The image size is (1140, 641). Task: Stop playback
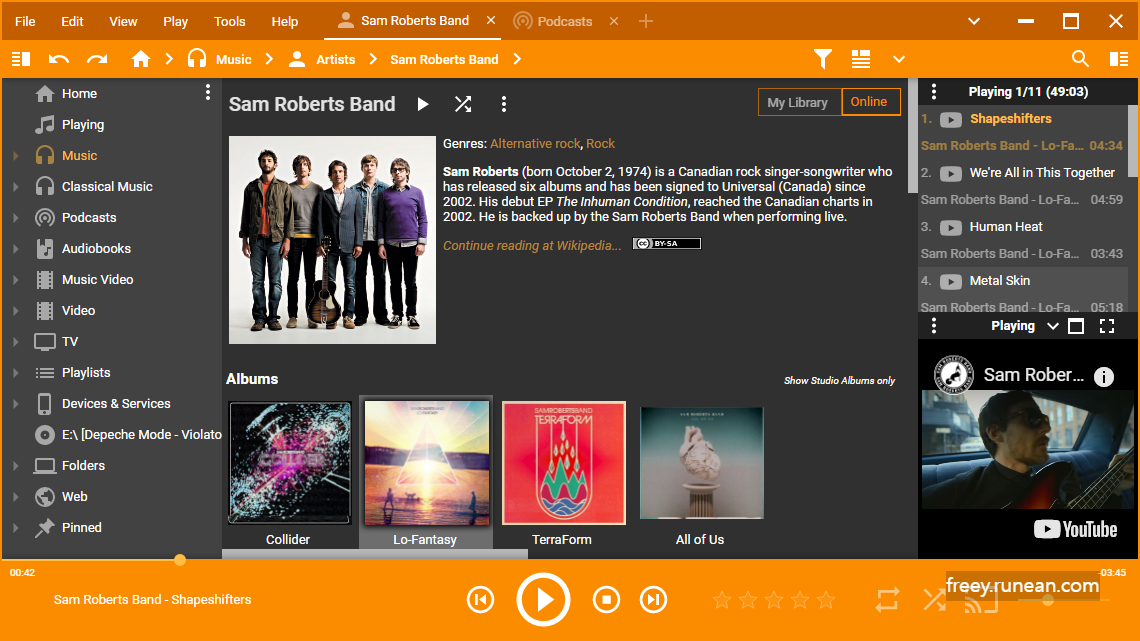coord(606,600)
